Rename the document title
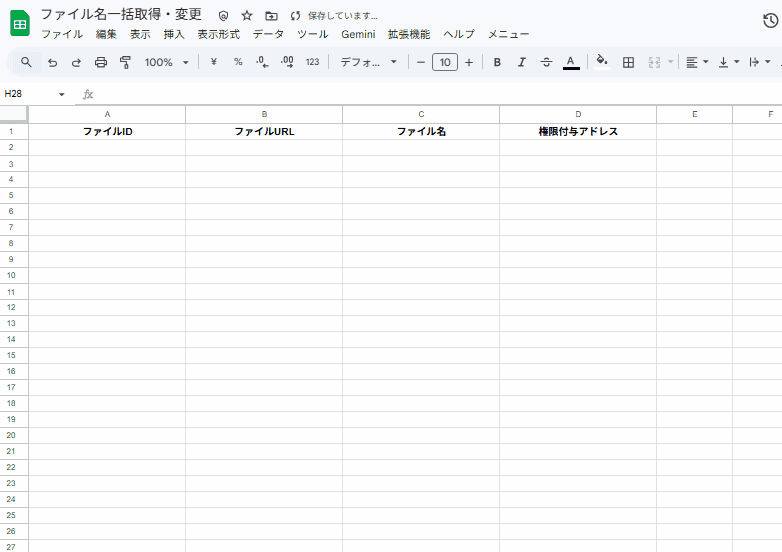The image size is (782, 552). coord(121,14)
